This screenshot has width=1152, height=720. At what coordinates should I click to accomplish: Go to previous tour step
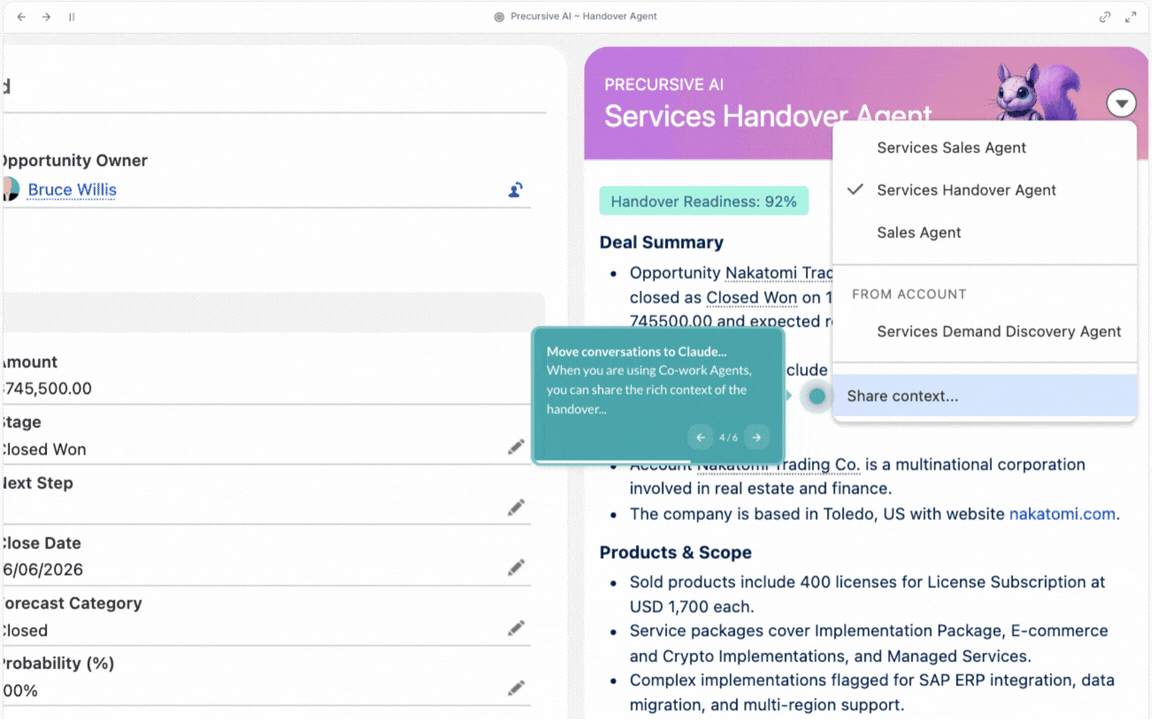tap(700, 437)
